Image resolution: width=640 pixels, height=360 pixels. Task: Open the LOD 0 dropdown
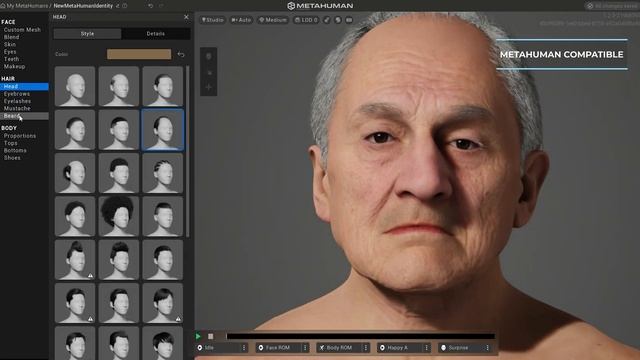click(306, 20)
